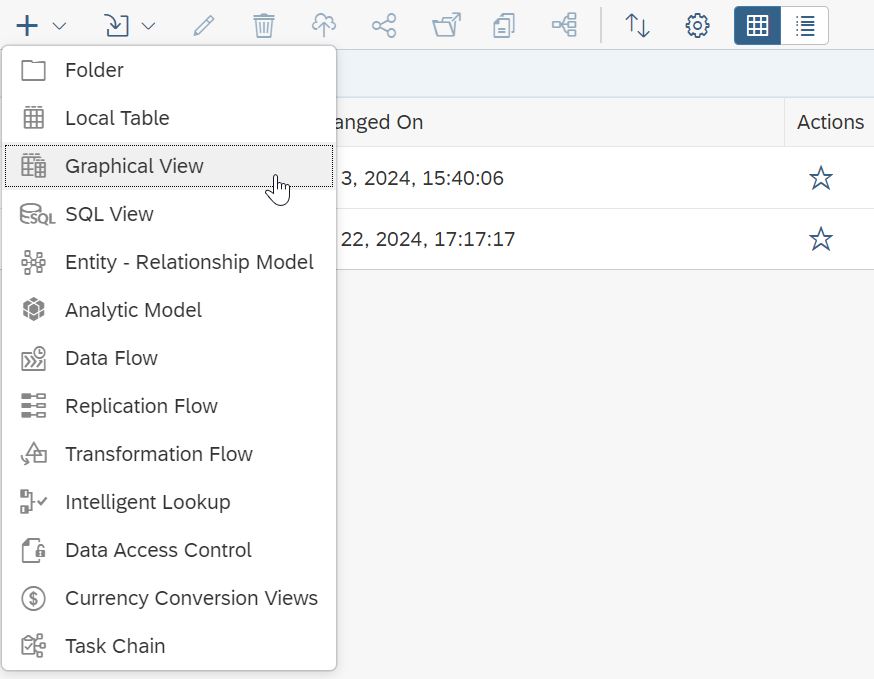Click the trash can Delete icon
The height and width of the screenshot is (679, 874).
[x=264, y=25]
